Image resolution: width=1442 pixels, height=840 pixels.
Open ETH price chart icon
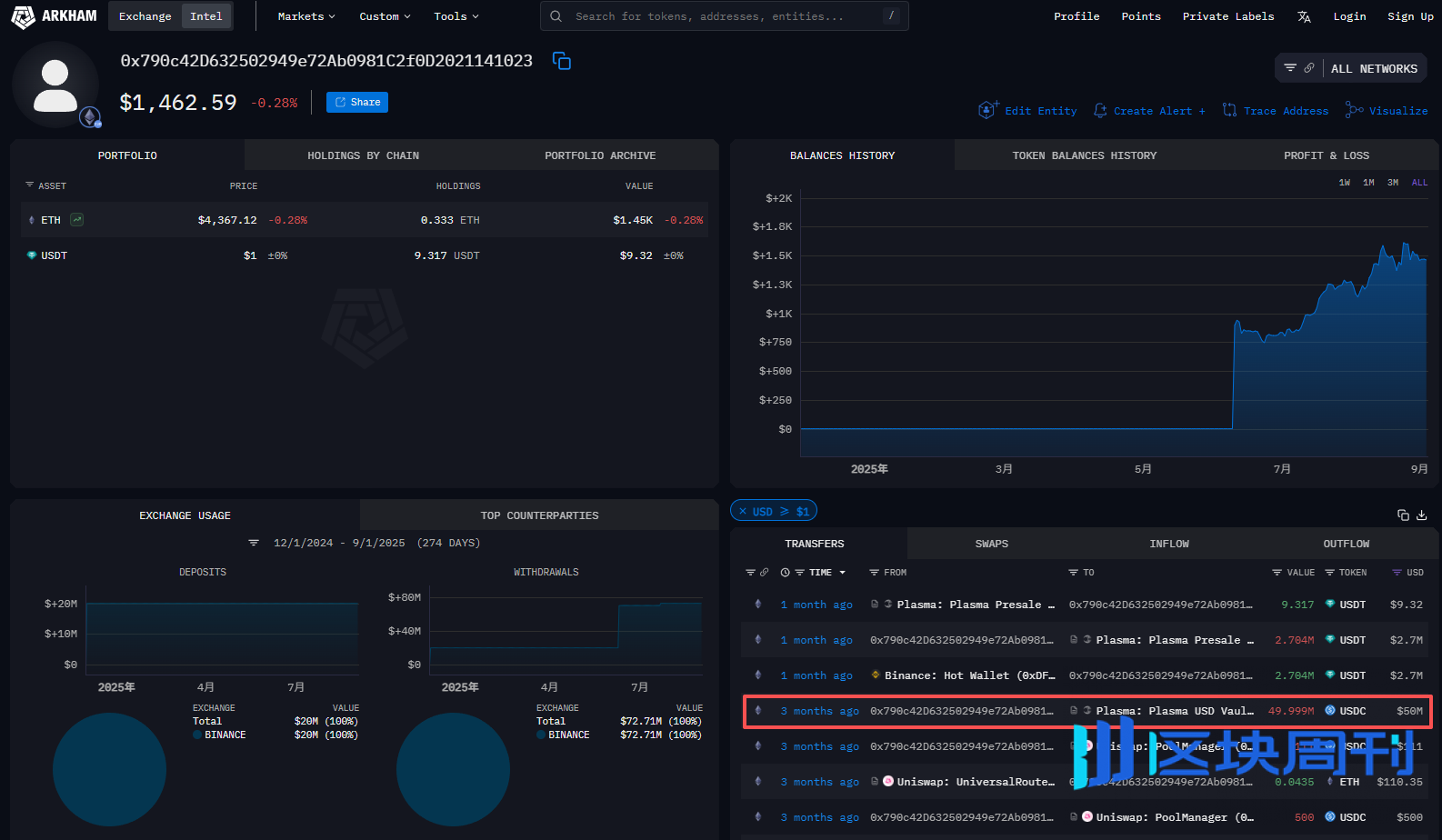coord(77,220)
